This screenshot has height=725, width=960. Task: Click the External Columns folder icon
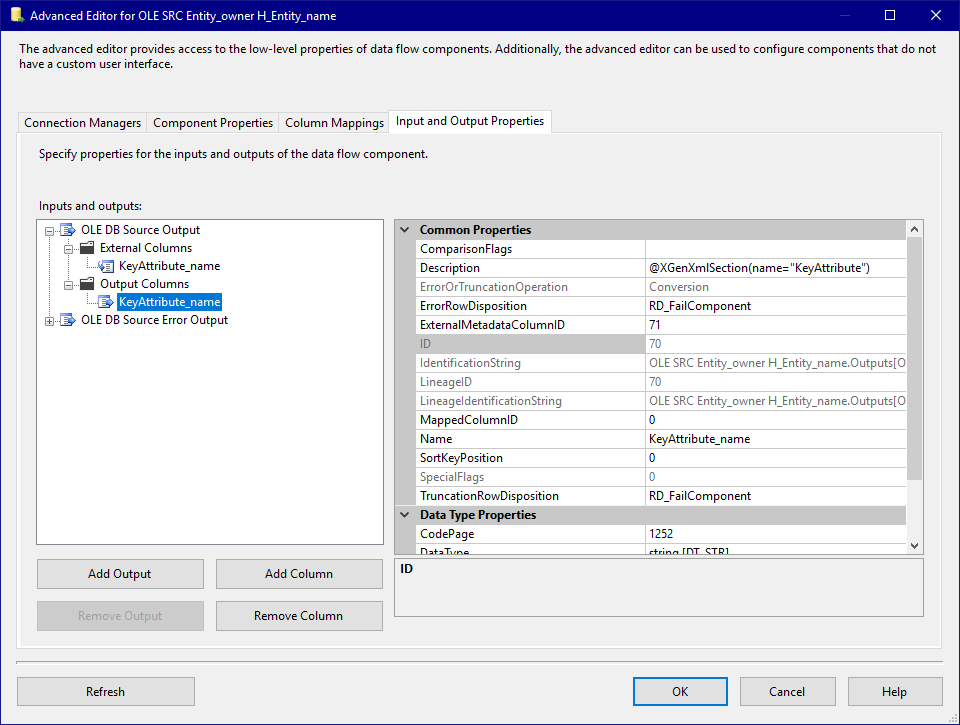pyautogui.click(x=87, y=248)
